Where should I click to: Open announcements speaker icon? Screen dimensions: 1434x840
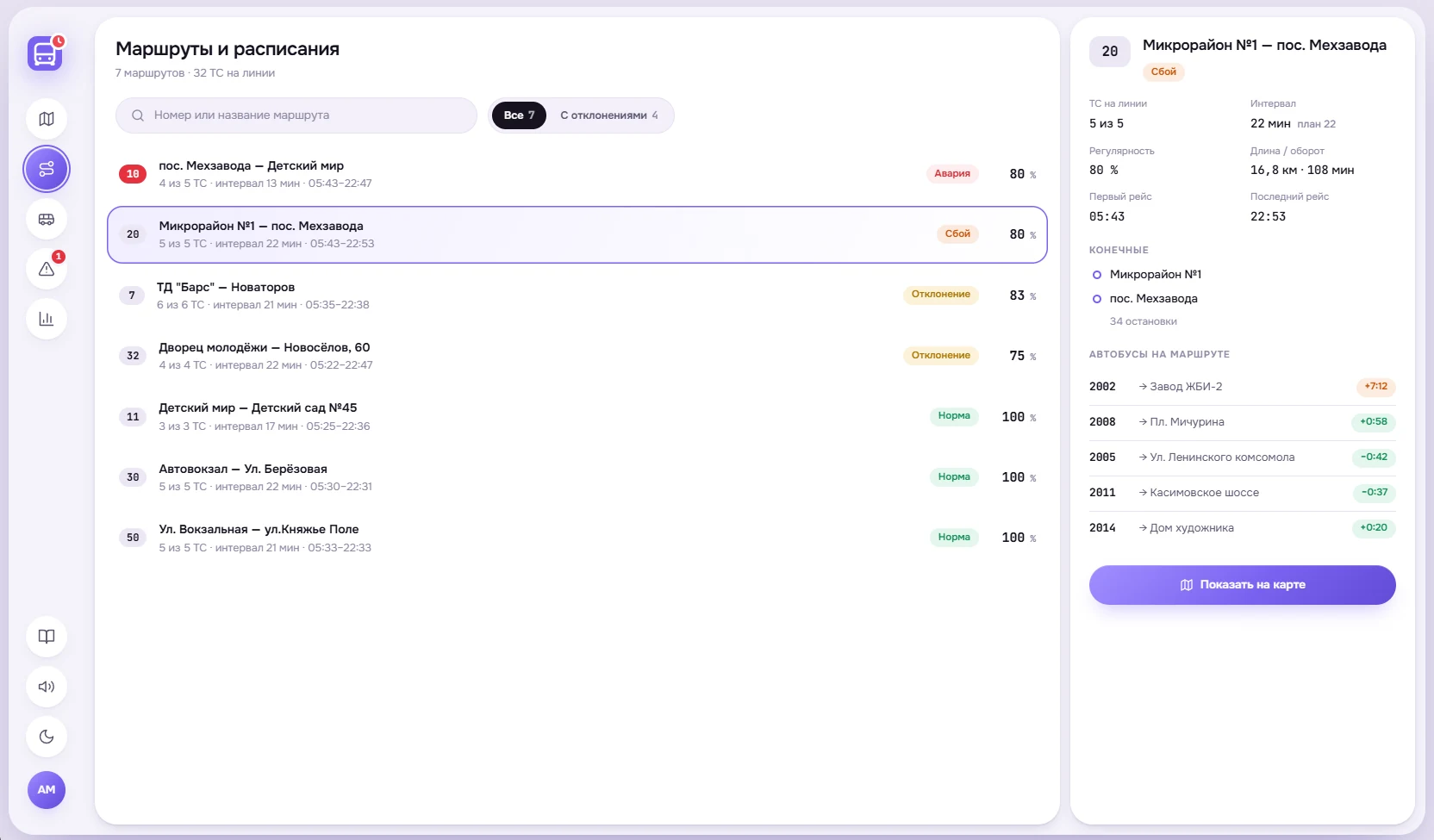click(47, 687)
